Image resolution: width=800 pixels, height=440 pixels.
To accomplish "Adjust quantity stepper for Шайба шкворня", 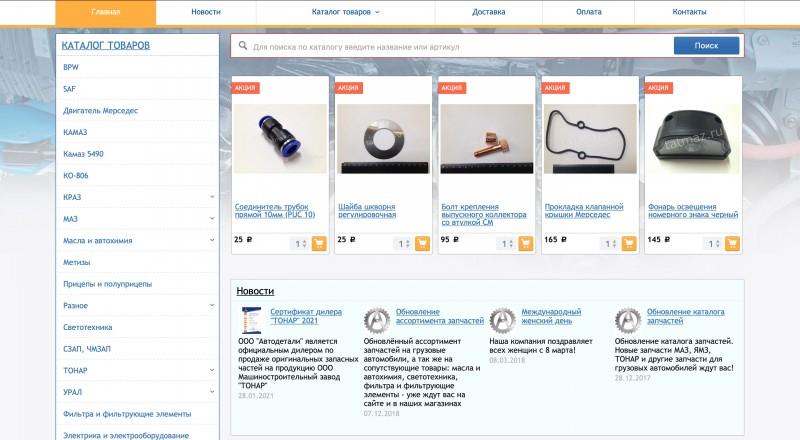I will click(x=408, y=244).
